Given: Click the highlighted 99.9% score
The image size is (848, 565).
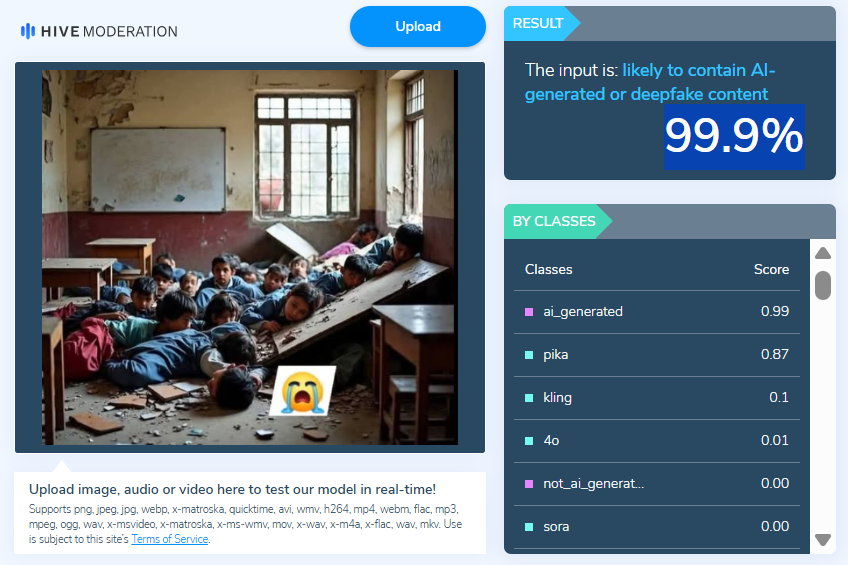Looking at the screenshot, I should (734, 136).
